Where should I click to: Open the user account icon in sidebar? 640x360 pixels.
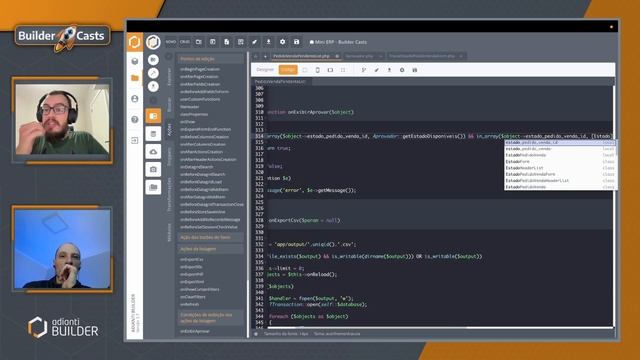coord(135,99)
